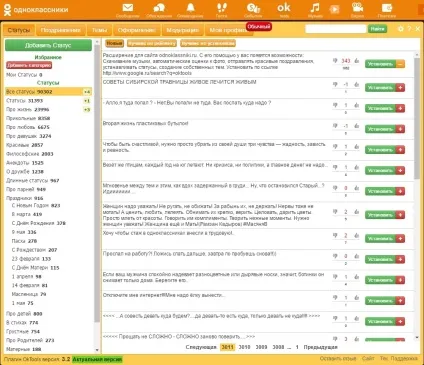
Task: Click the video play icon beside Music
Action: (x=334, y=9)
